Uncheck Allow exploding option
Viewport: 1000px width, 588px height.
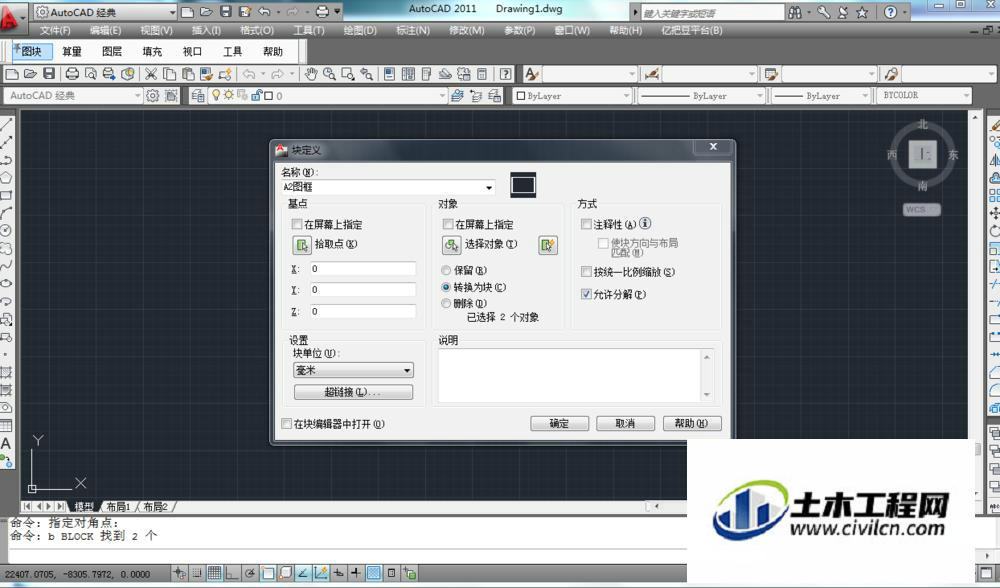[x=586, y=294]
